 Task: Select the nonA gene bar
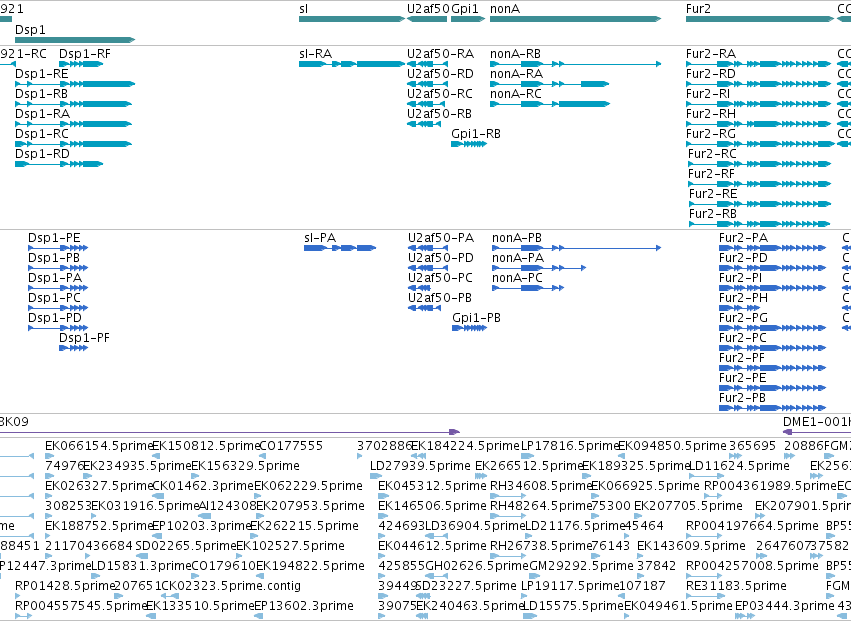coord(575,19)
